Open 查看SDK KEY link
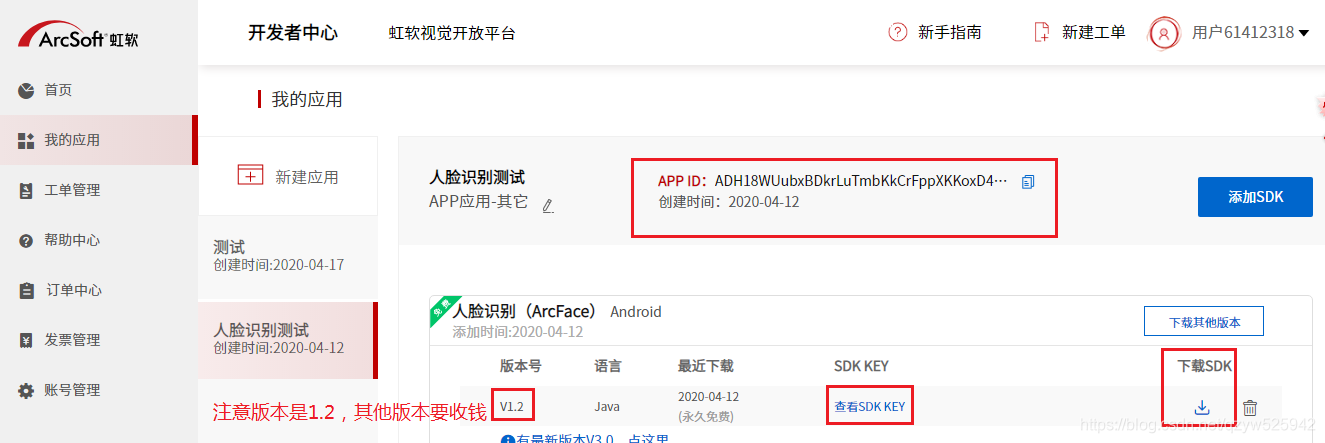 pyautogui.click(x=870, y=406)
